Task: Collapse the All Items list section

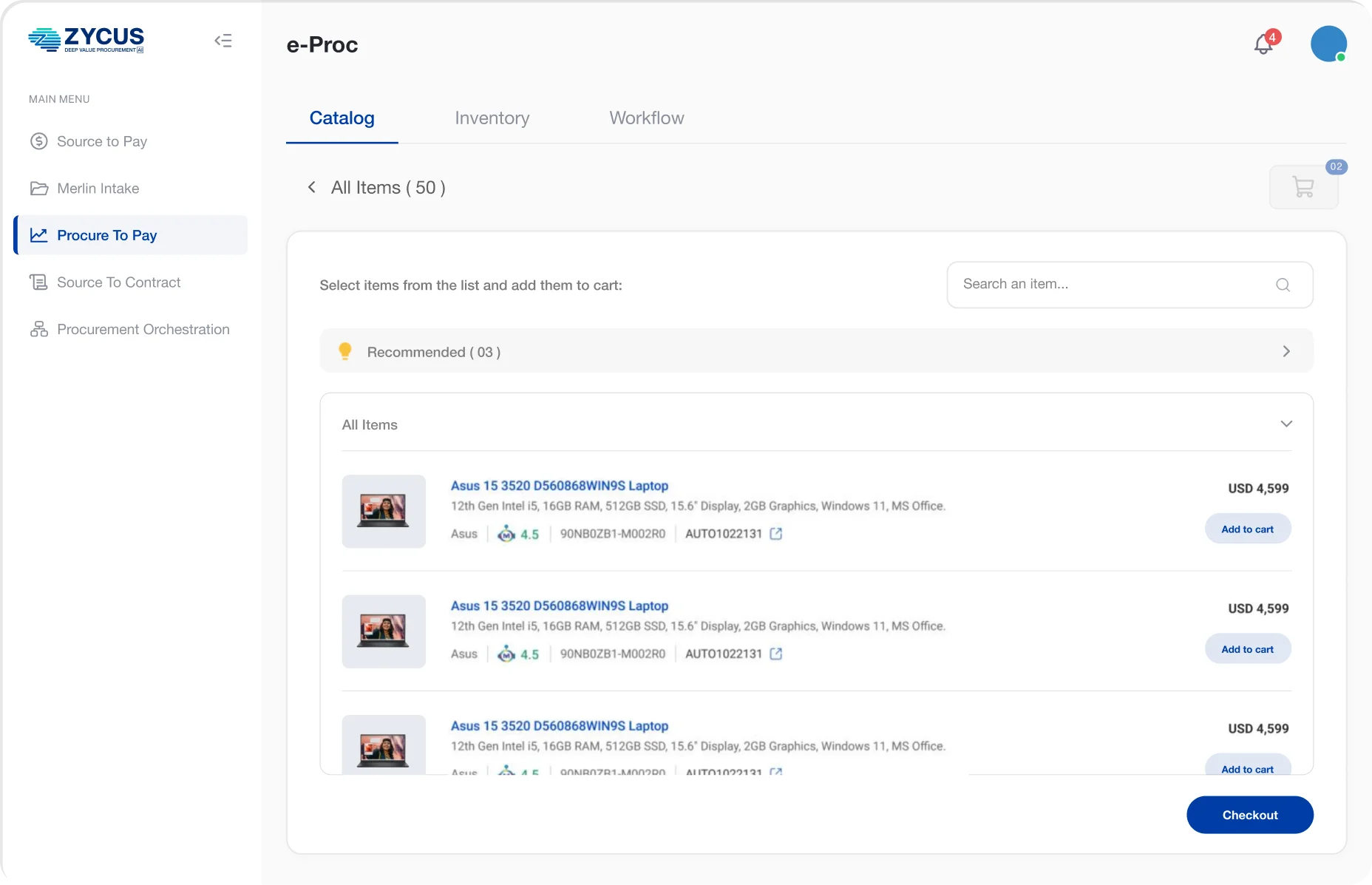Action: pos(1286,424)
